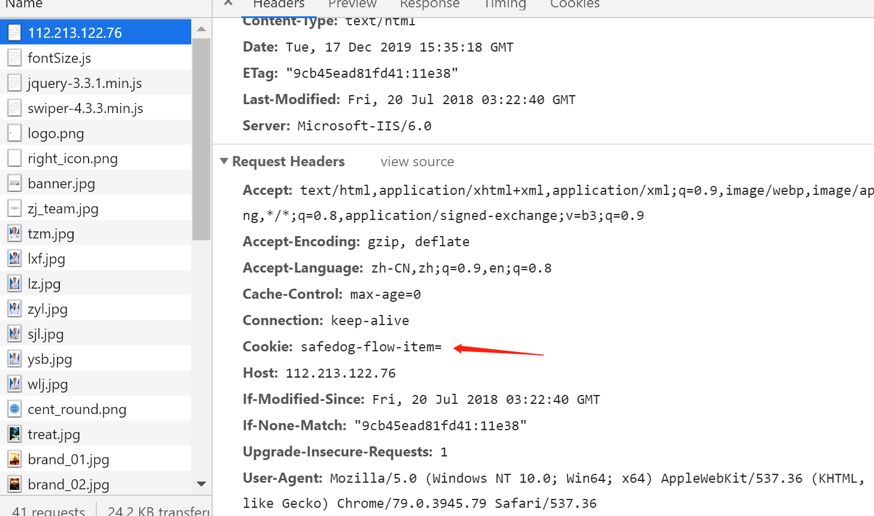Image resolution: width=874 pixels, height=516 pixels.
Task: Switch to the Headers tab
Action: tap(279, 4)
